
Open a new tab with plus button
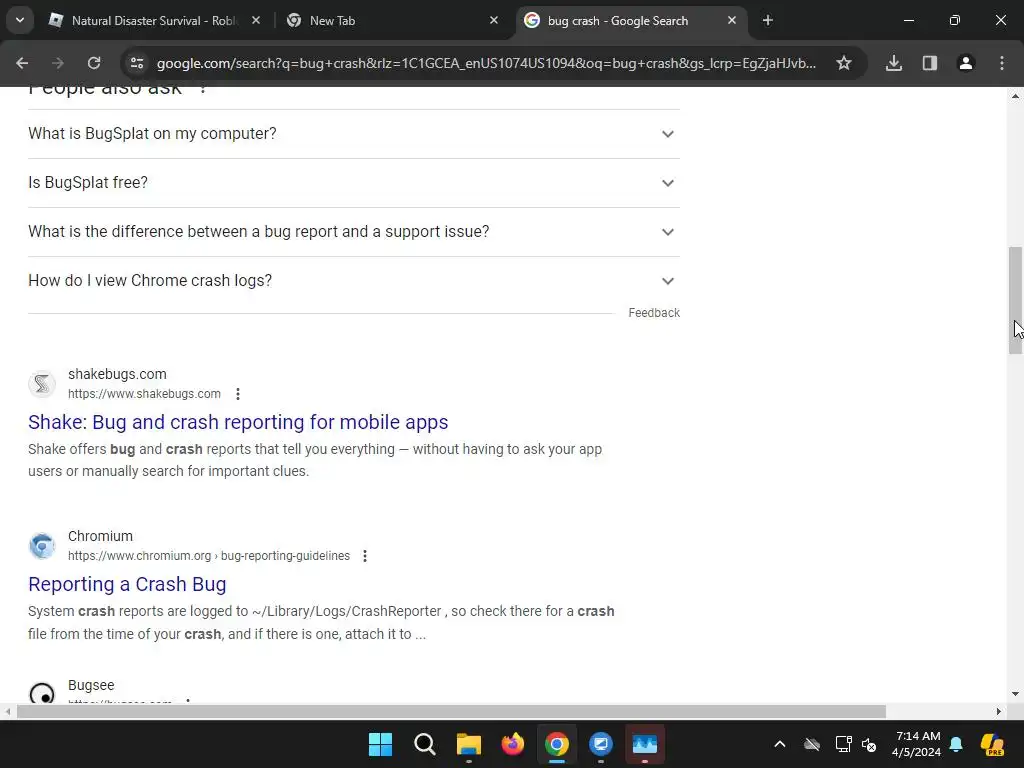click(x=768, y=20)
